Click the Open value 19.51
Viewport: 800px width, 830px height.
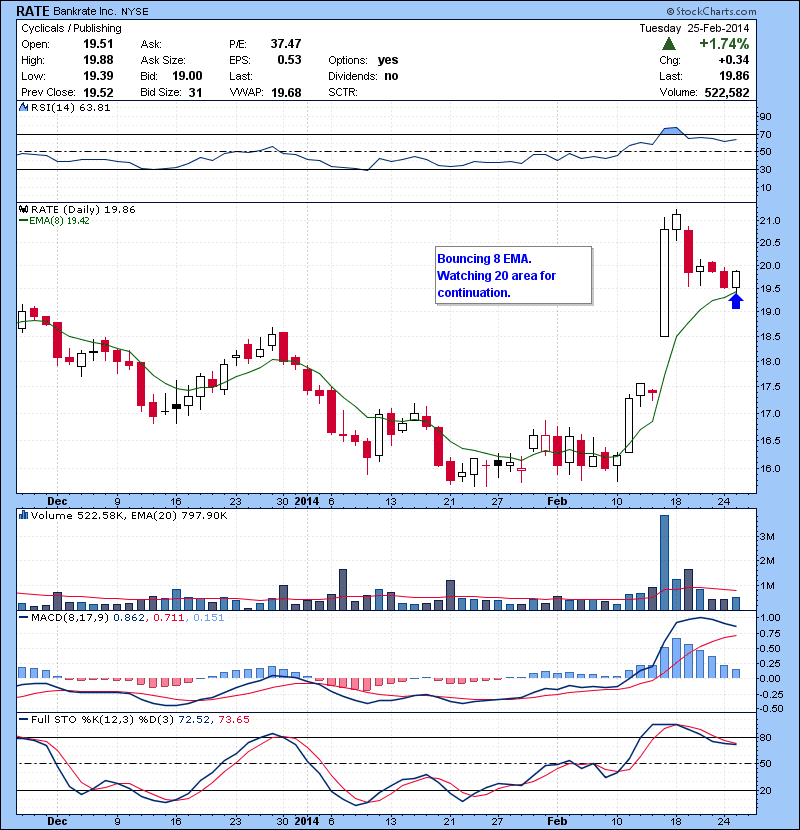(x=98, y=44)
